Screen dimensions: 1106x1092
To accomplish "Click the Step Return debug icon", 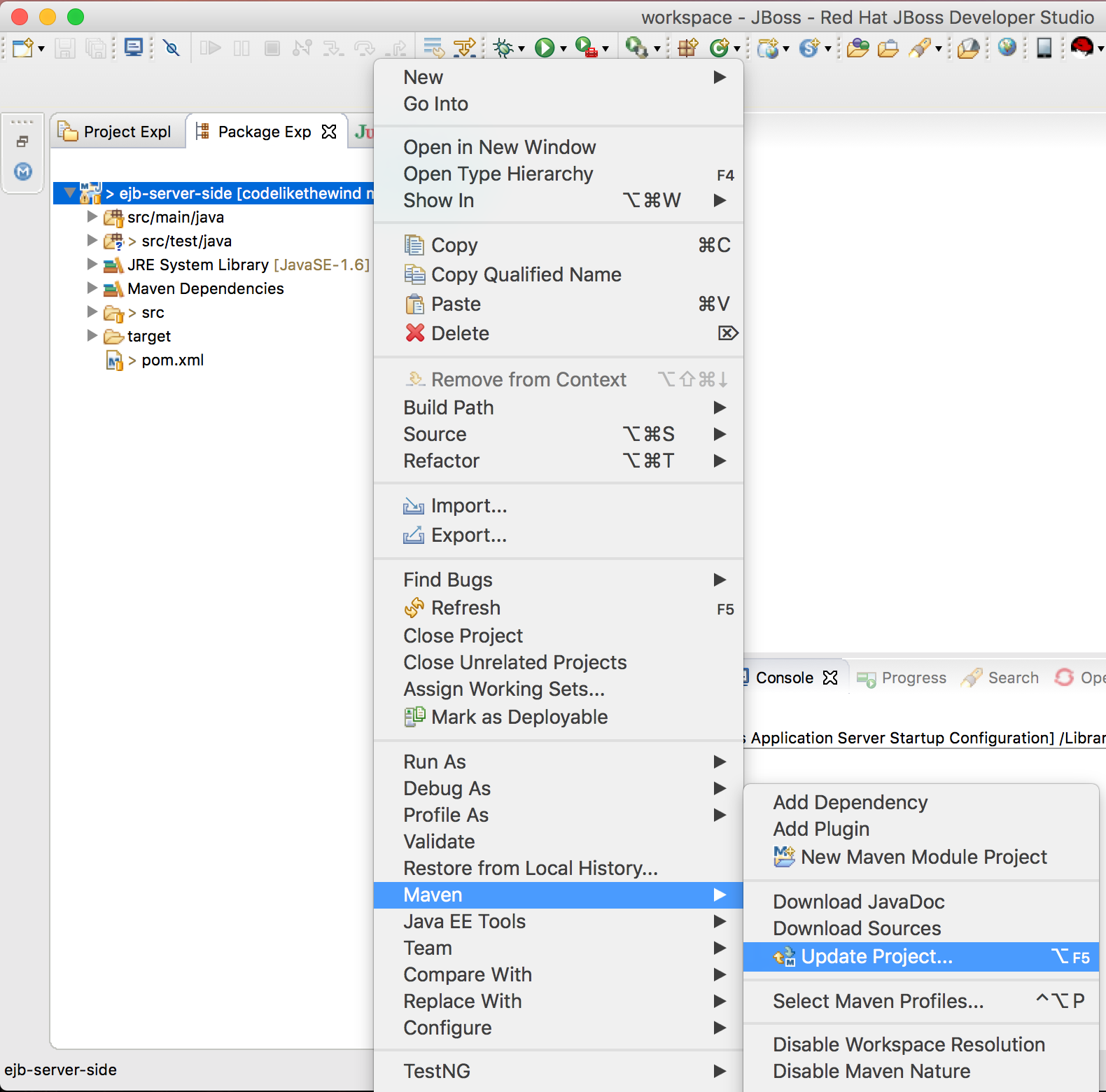I will [x=397, y=48].
